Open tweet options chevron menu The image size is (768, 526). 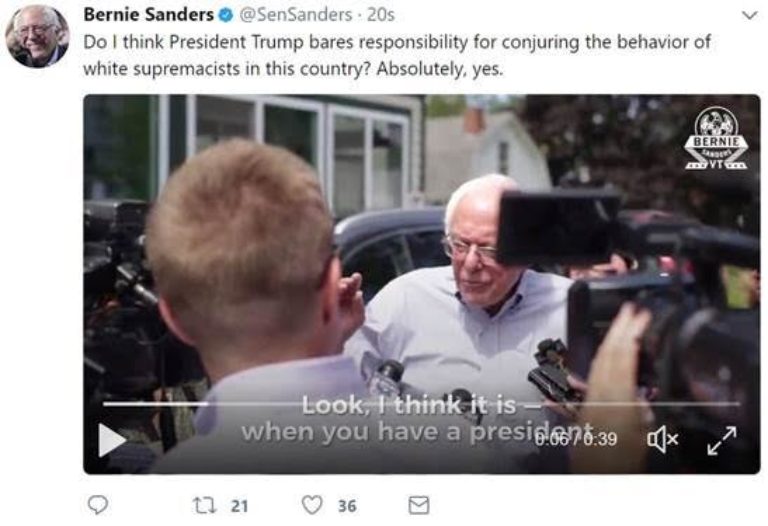[x=749, y=16]
